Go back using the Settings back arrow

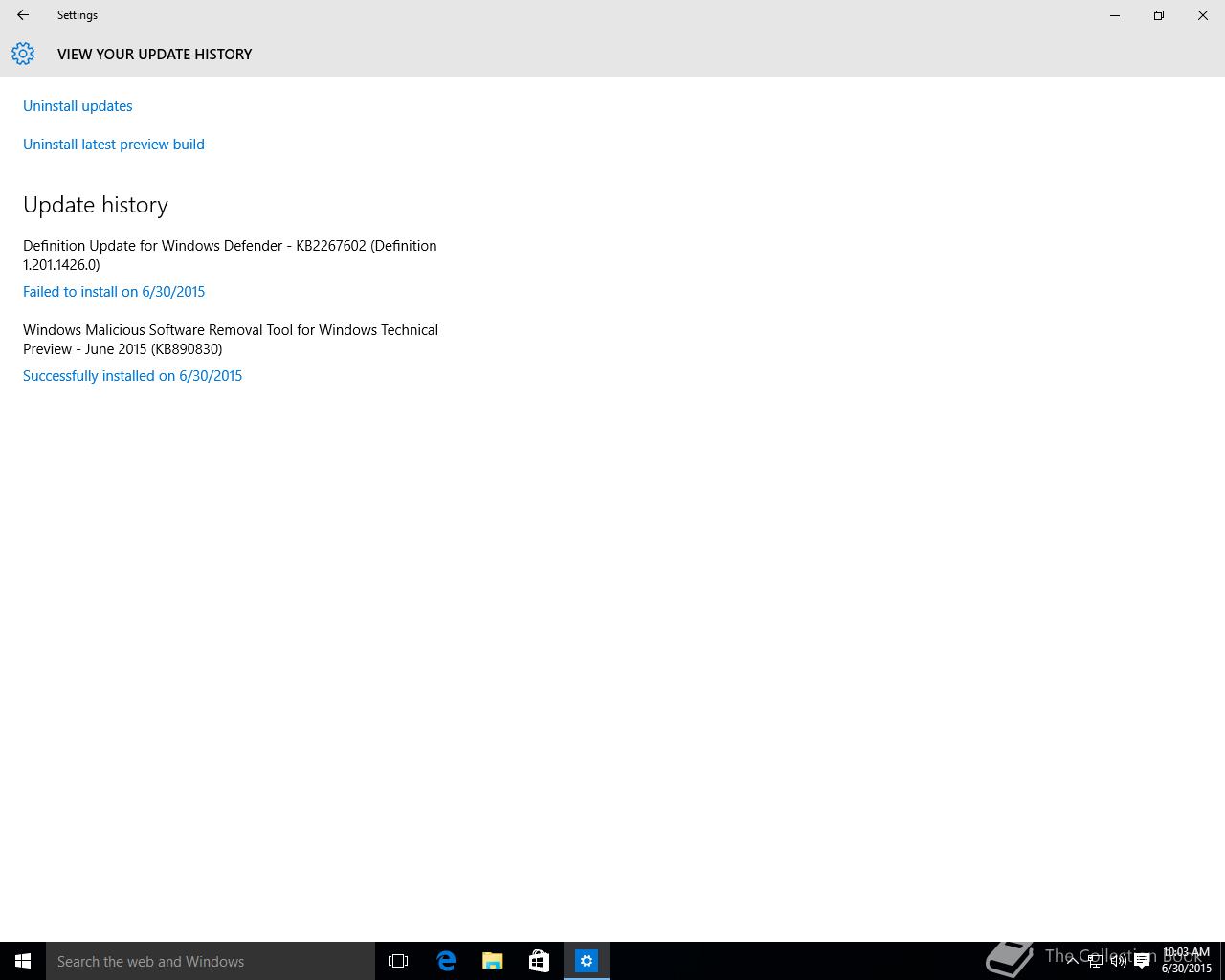pyautogui.click(x=23, y=15)
